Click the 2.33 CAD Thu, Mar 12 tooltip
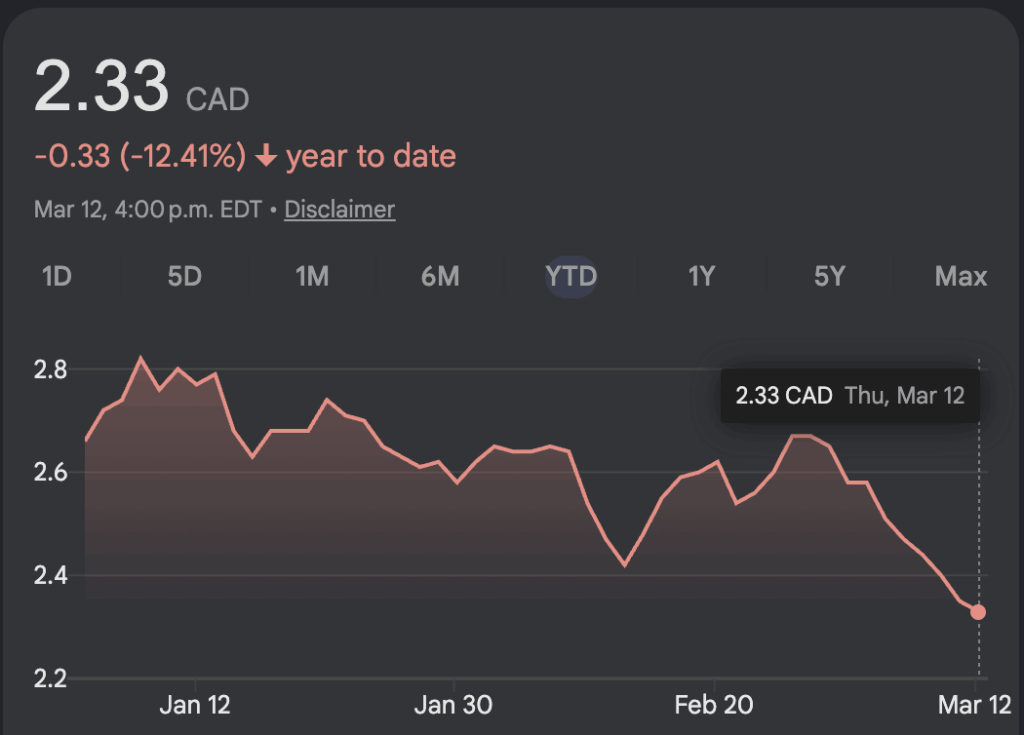The height and width of the screenshot is (735, 1024). [850, 395]
